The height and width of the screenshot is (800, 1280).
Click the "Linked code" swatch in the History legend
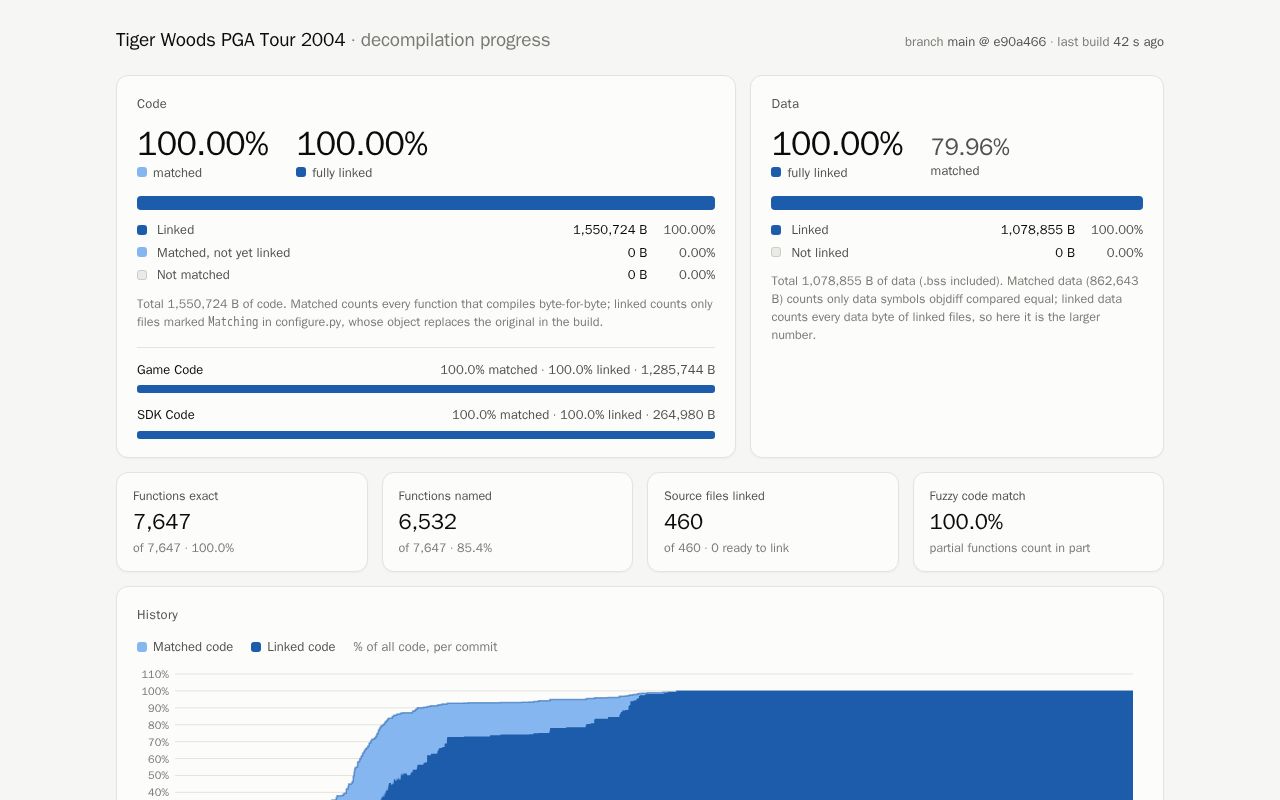[256, 647]
